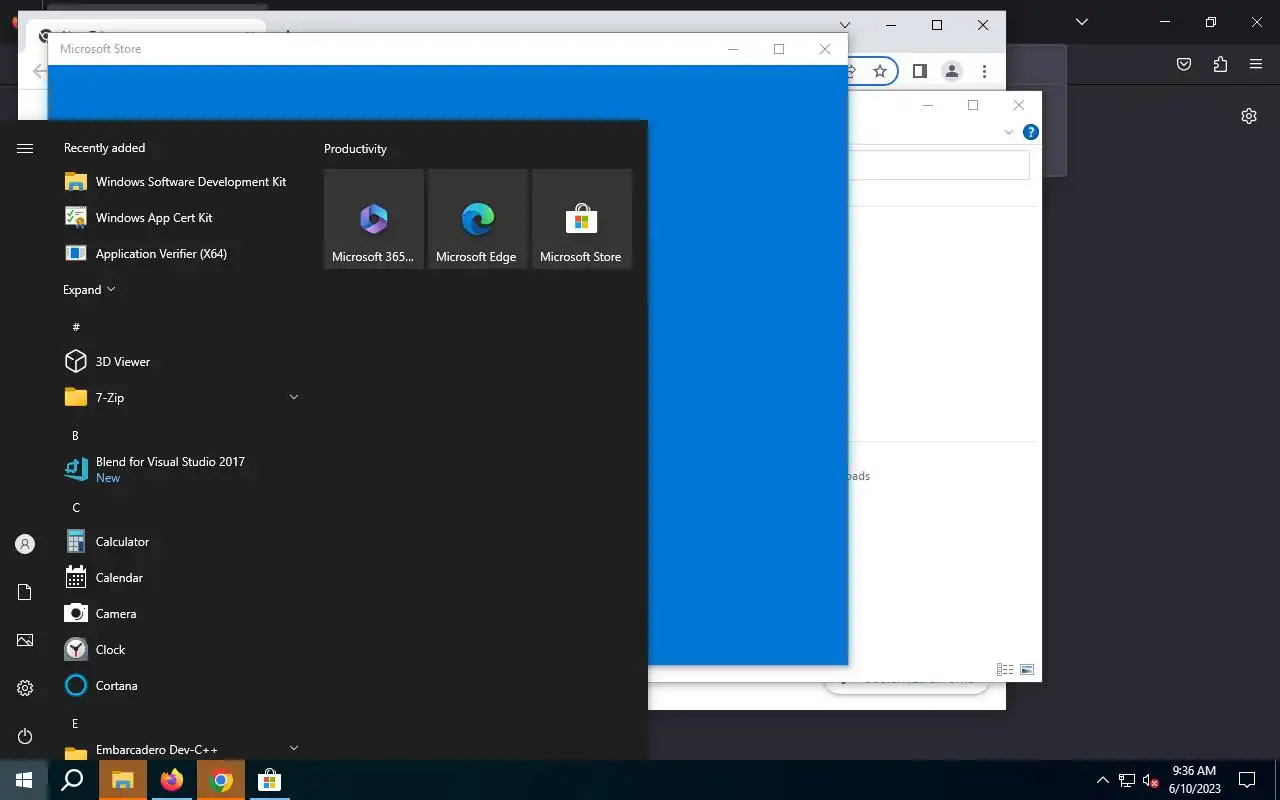
Task: Open the Microsoft Store tile
Action: click(x=582, y=218)
